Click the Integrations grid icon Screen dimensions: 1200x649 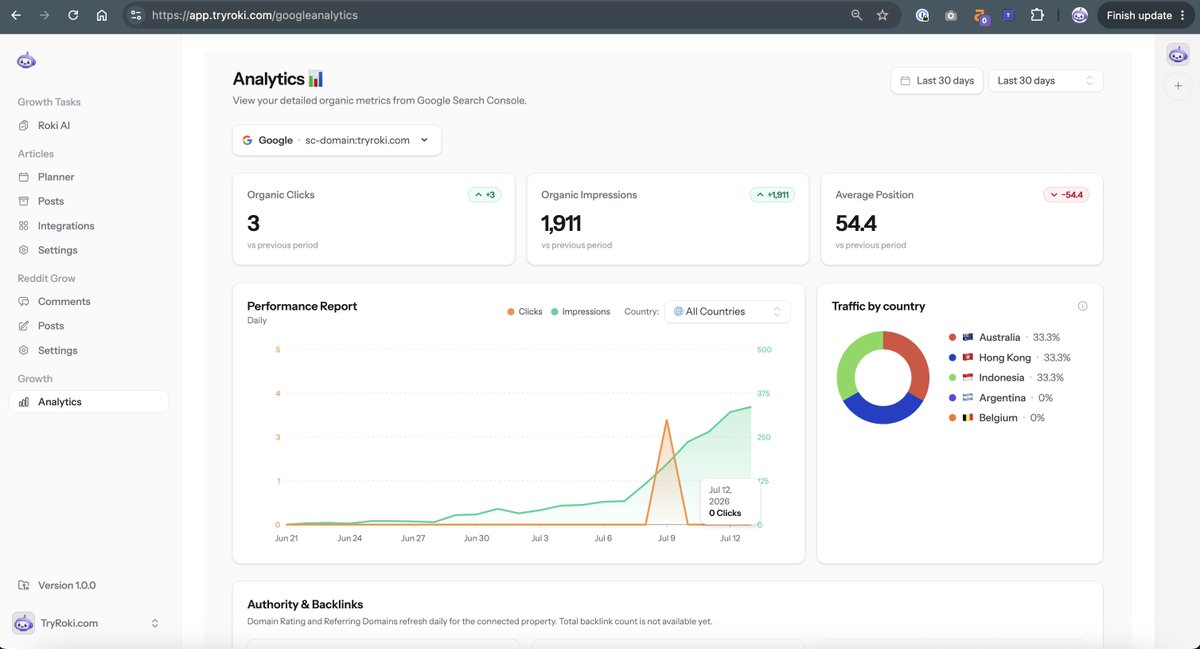point(25,226)
